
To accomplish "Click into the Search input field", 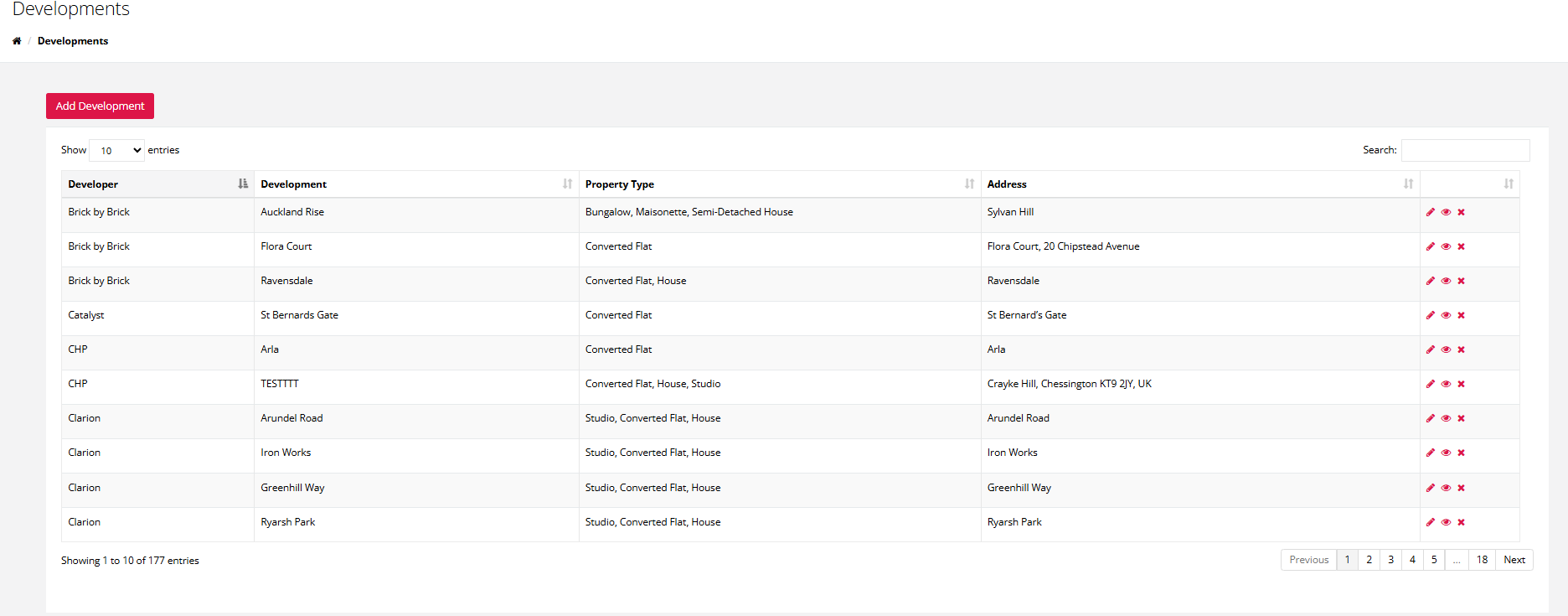I will coord(1465,151).
